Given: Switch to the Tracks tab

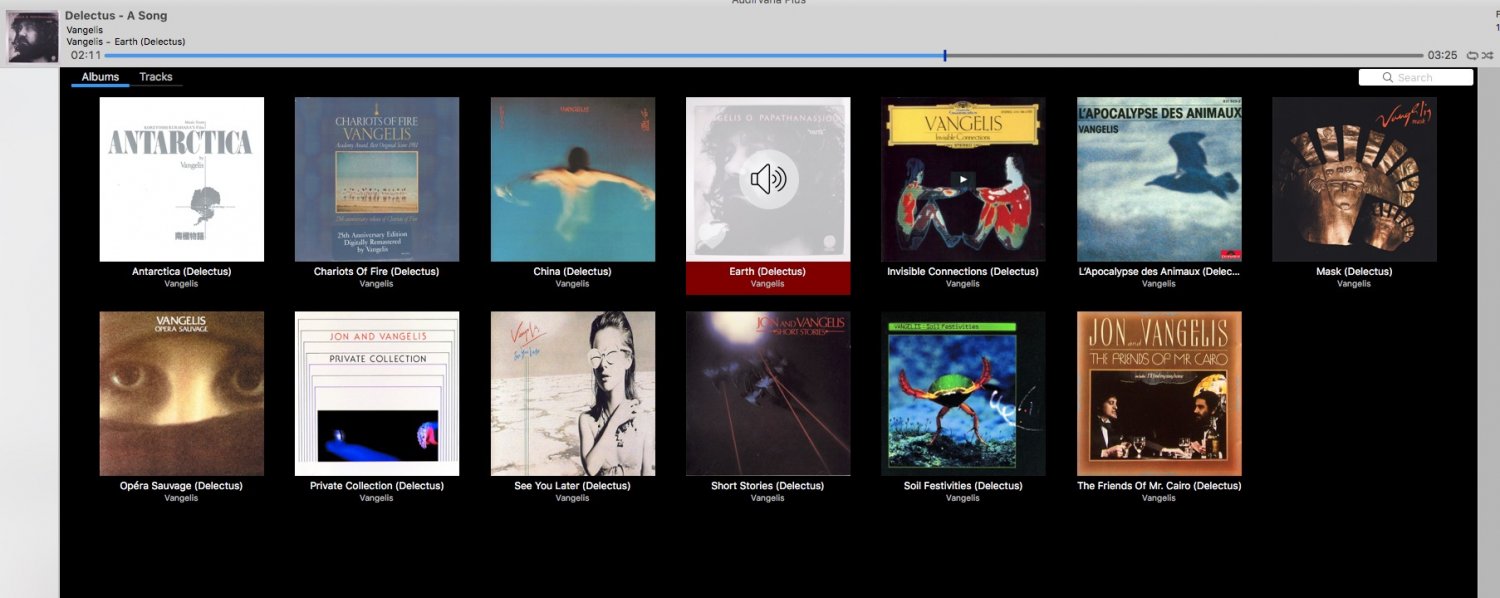Looking at the screenshot, I should coord(156,77).
